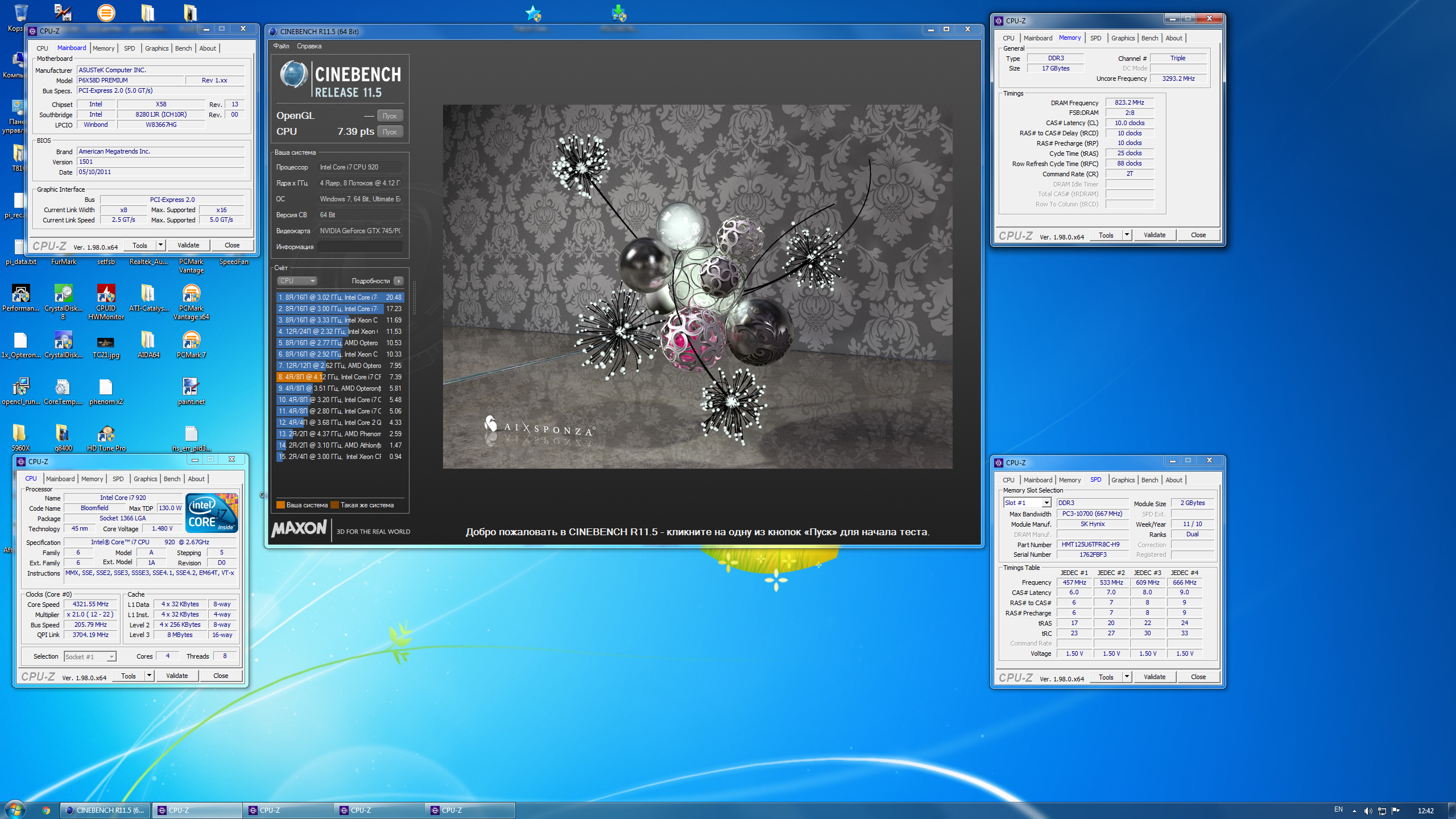Open the CPUID HWMonitor desktop icon

tap(106, 301)
